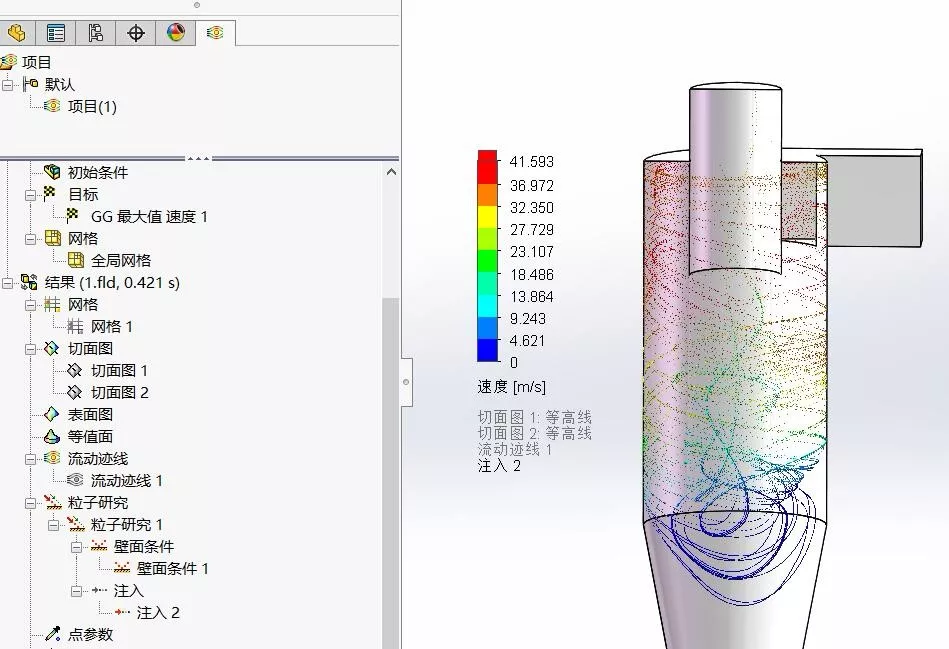Open the DisplayManager color sphere tab
949x649 pixels.
coord(176,33)
